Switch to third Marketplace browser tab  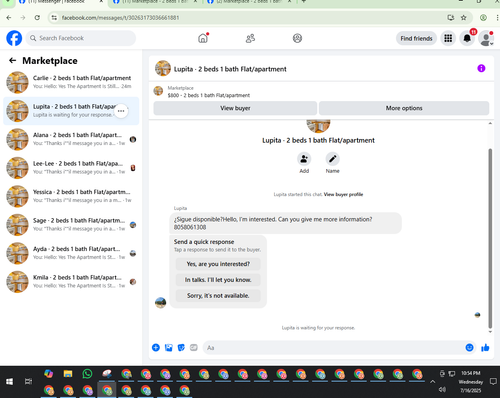pos(249,2)
